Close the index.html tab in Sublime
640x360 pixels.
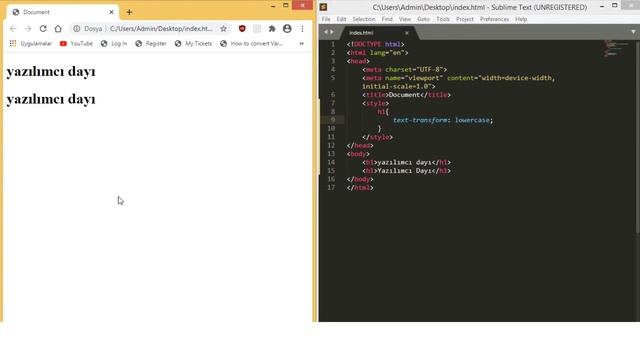(407, 33)
